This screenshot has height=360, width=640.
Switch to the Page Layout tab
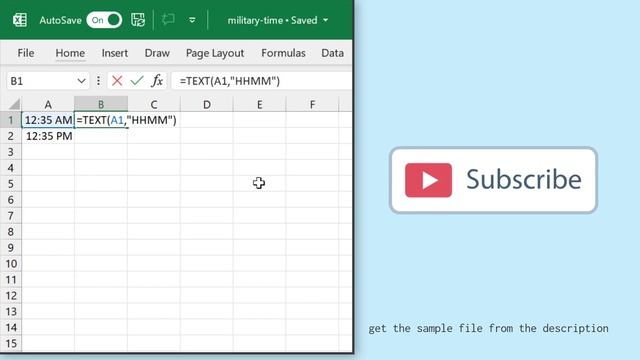point(215,53)
